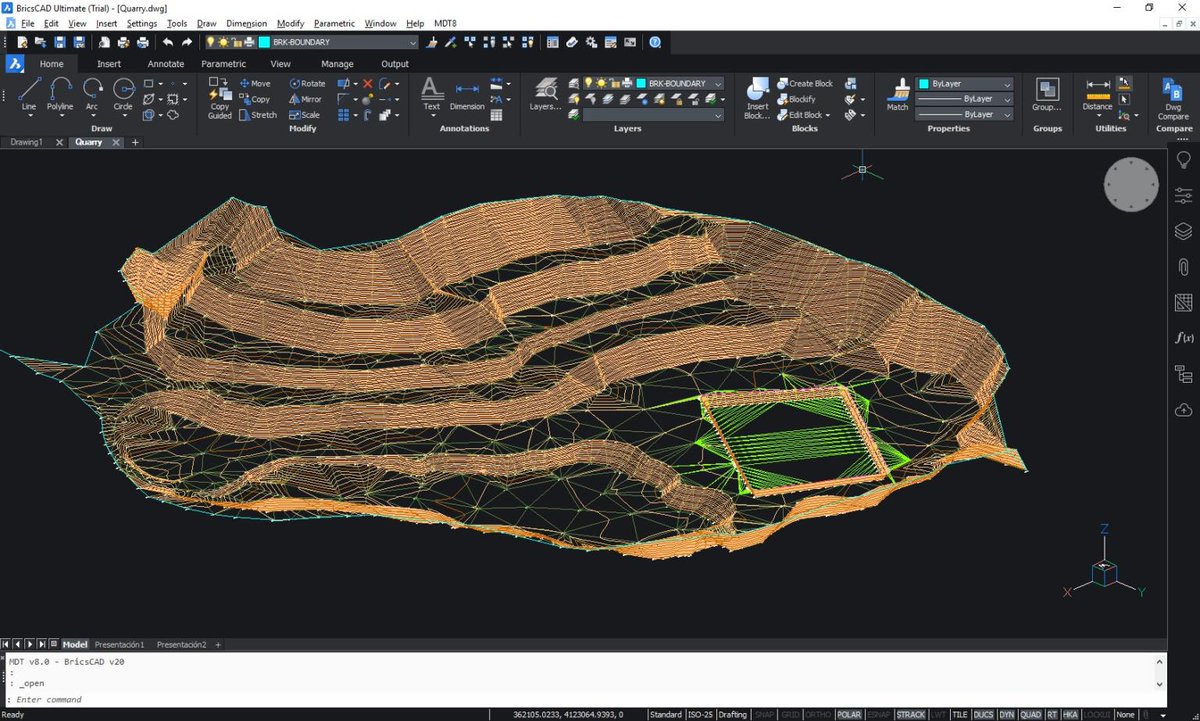
Task: Open the Parametric menu
Action: click(x=334, y=23)
